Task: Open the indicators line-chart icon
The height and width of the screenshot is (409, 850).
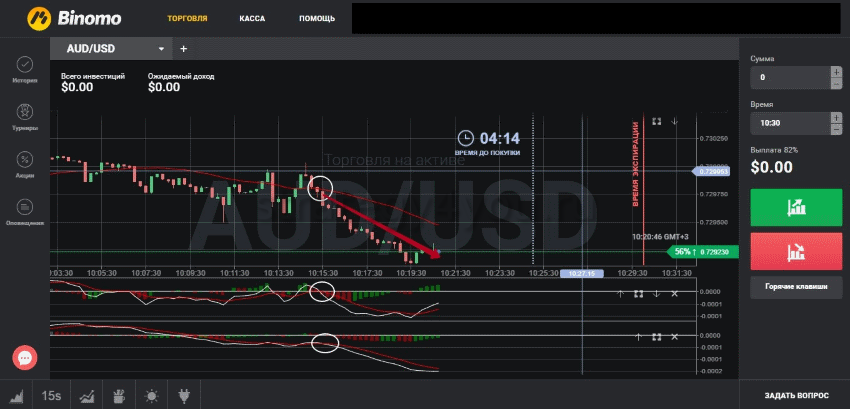Action: pyautogui.click(x=87, y=395)
